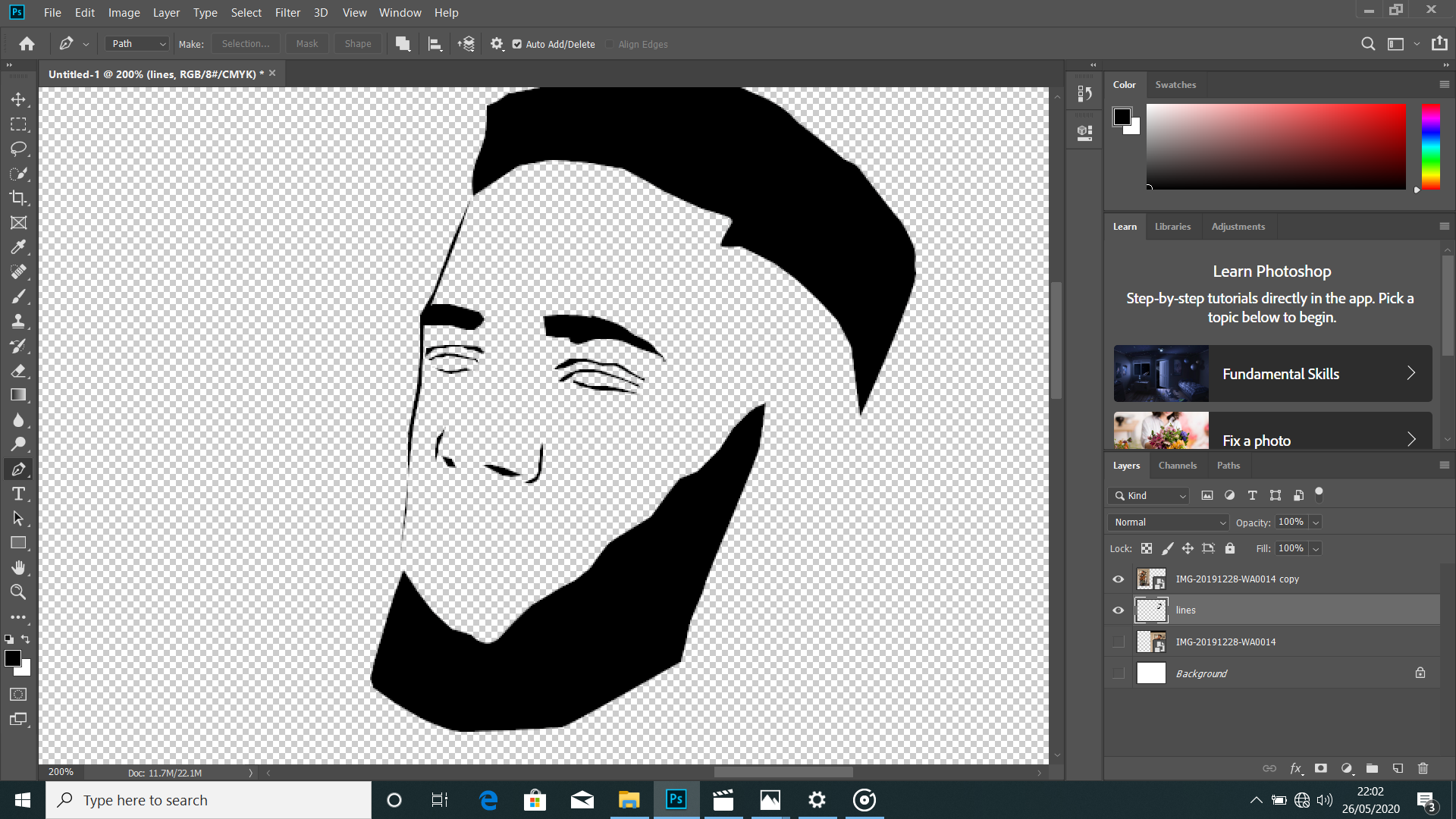Viewport: 1456px width, 819px height.
Task: Select the Move tool
Action: [x=18, y=99]
